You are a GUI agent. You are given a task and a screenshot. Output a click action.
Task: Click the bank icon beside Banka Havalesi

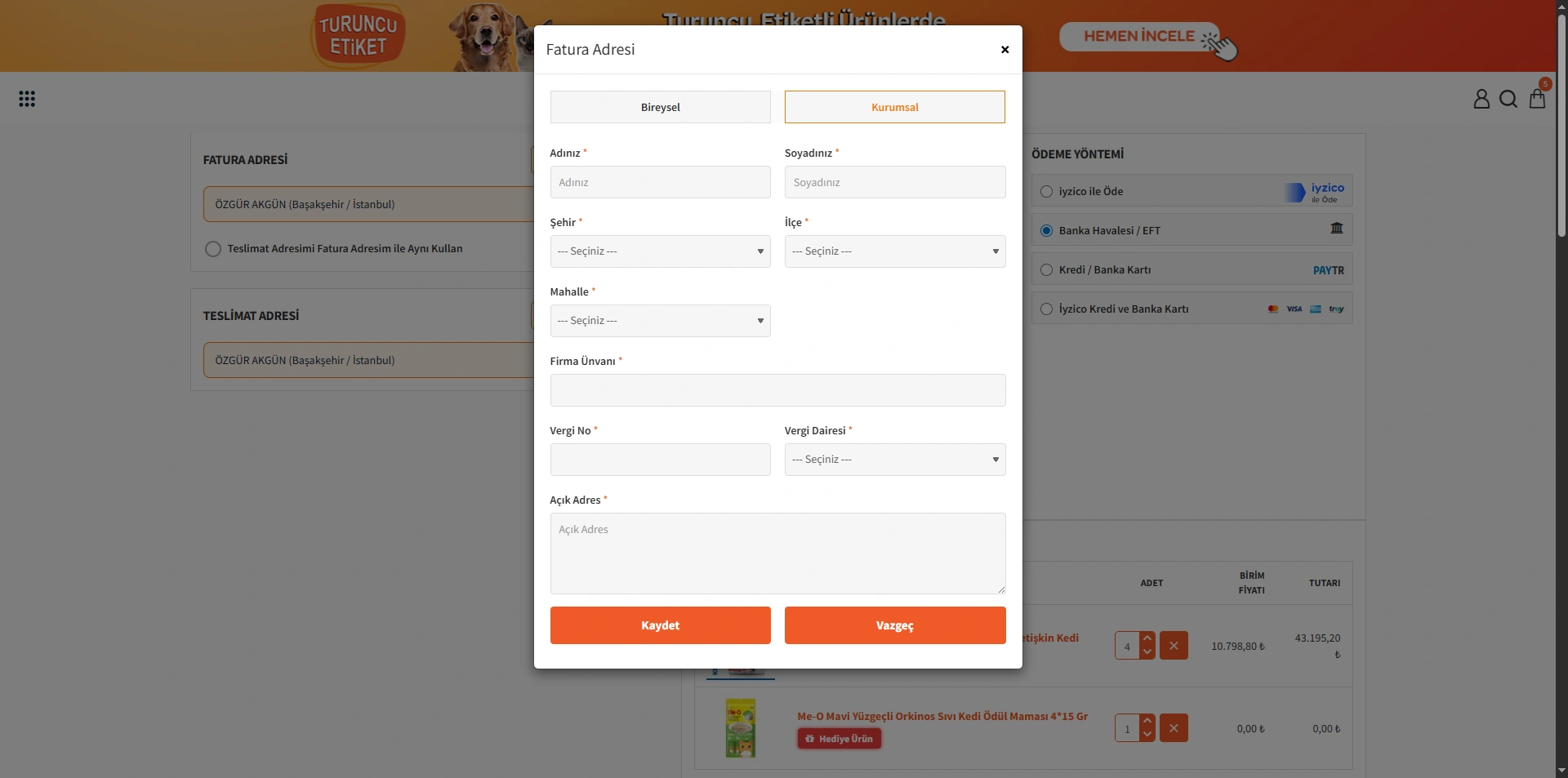(1337, 229)
